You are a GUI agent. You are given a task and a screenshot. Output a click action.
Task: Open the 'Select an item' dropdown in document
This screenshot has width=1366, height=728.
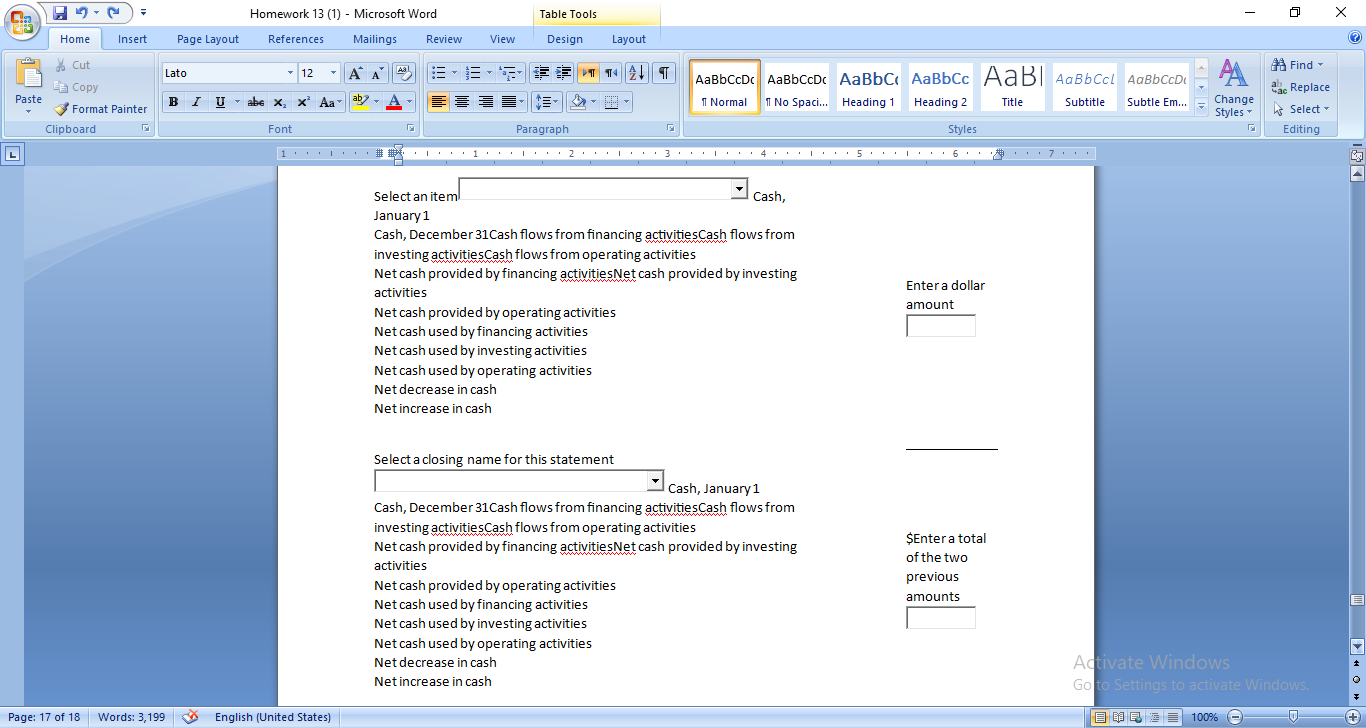click(738, 188)
